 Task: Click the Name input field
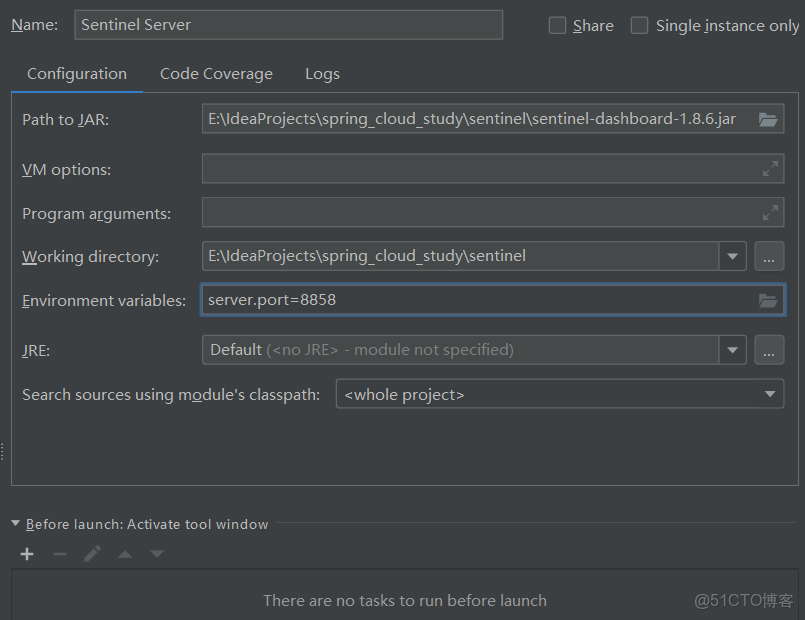click(288, 25)
